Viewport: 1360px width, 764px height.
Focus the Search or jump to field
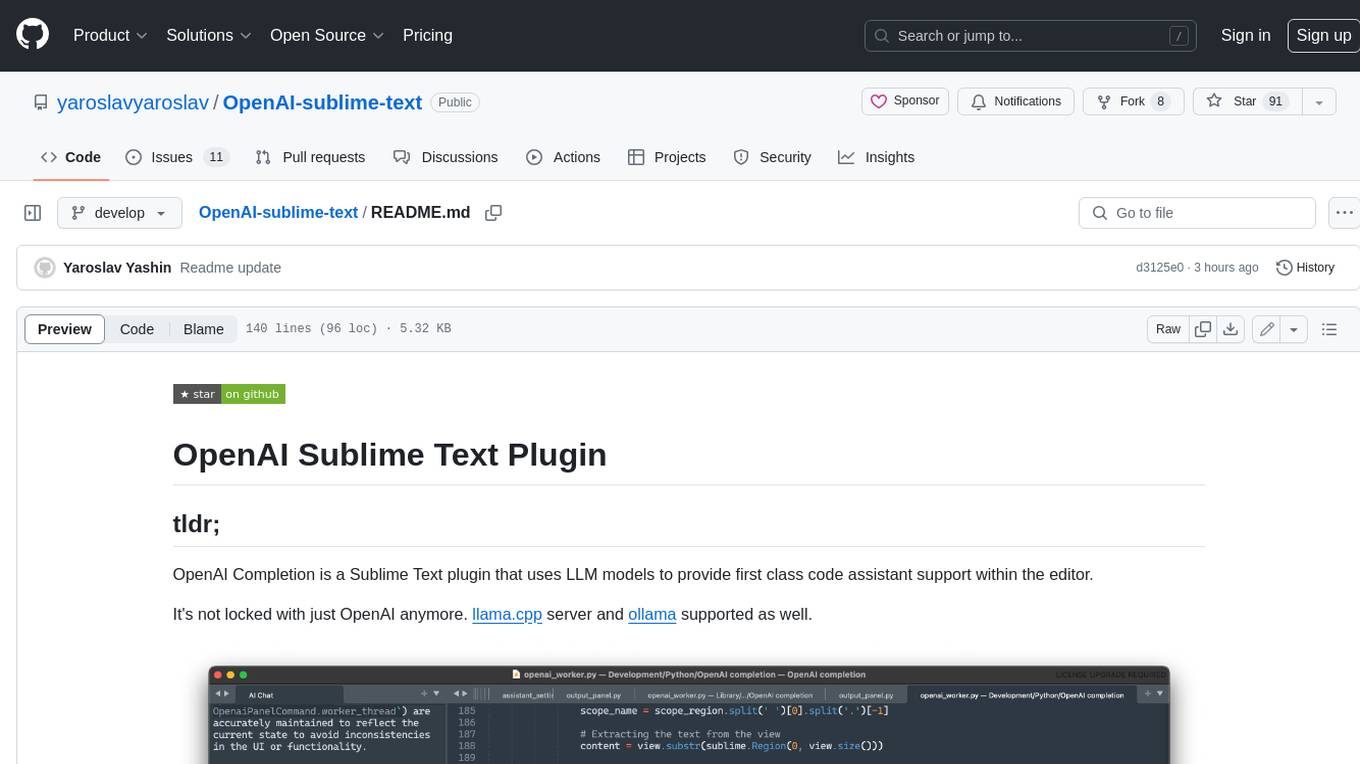click(1032, 36)
